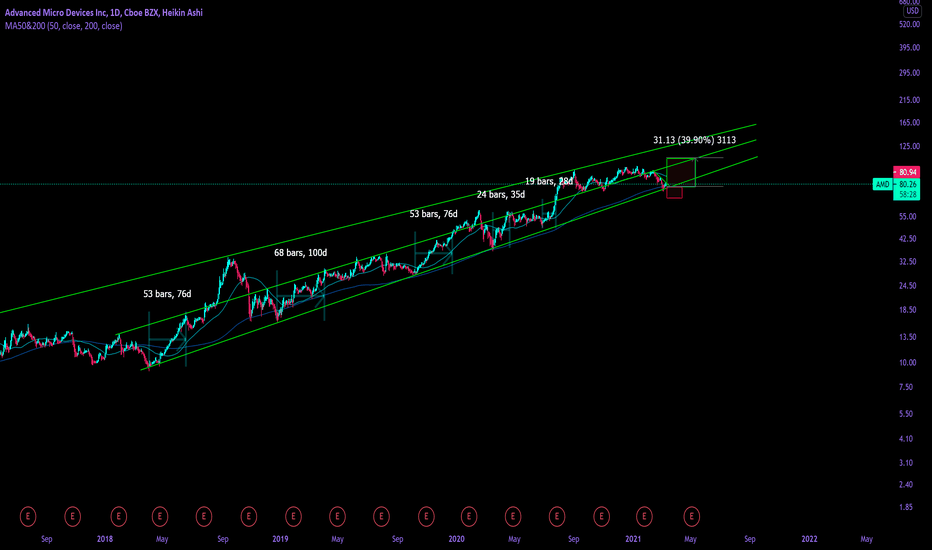The width and height of the screenshot is (932, 550).
Task: Click the green long position target box
Action: pyautogui.click(x=681, y=172)
